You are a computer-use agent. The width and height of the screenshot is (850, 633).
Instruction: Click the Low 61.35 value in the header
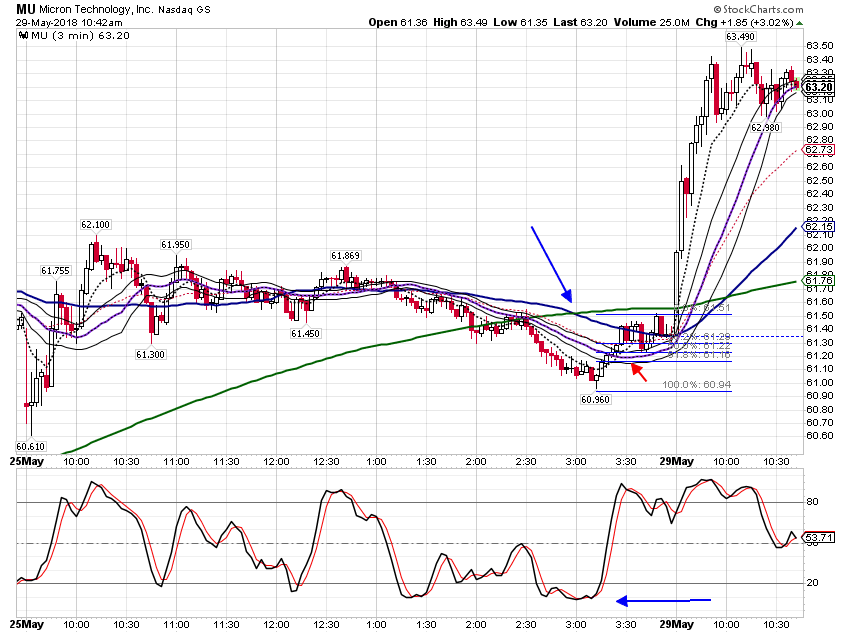tap(520, 22)
